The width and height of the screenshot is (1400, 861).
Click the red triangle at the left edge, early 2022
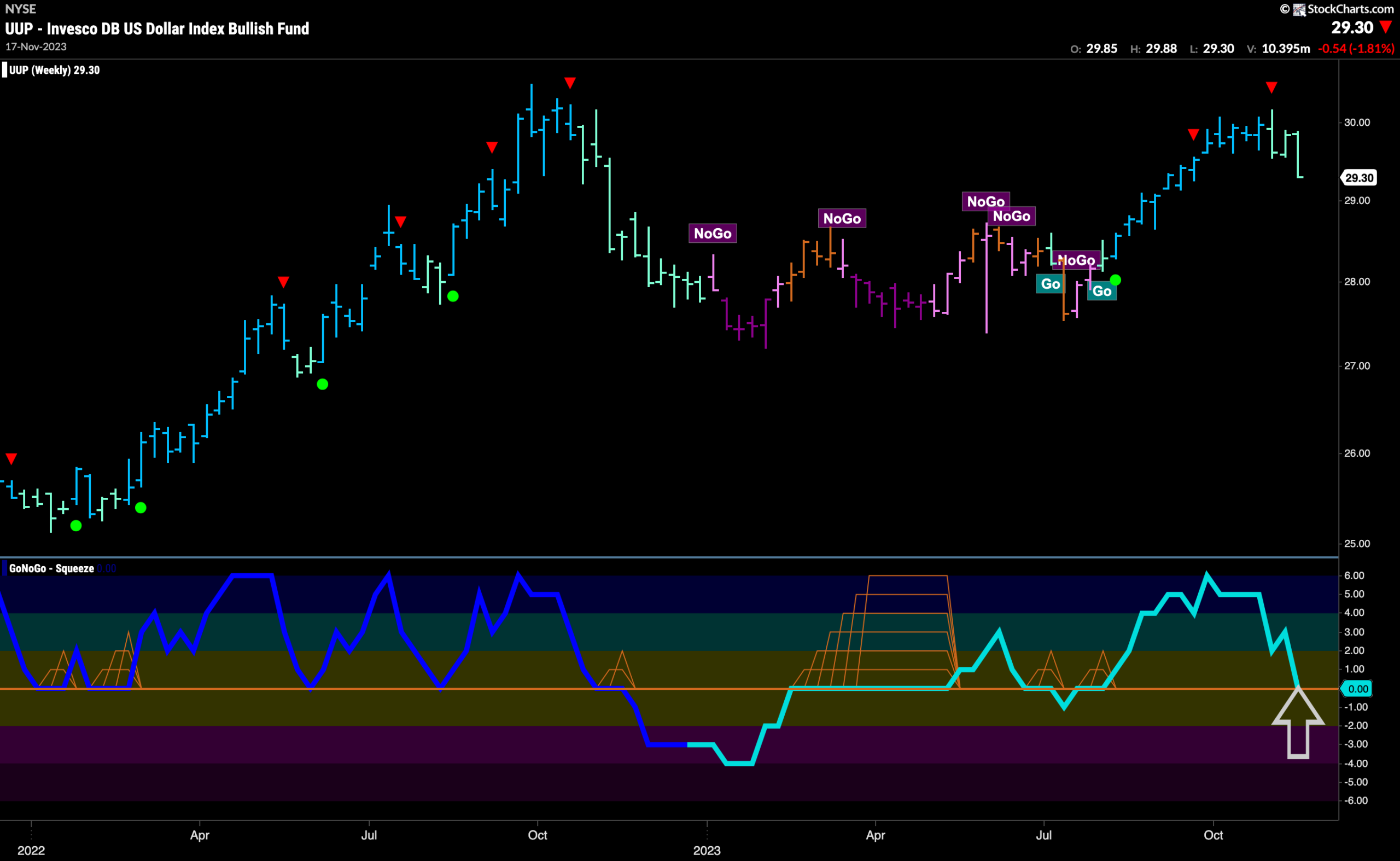click(x=11, y=458)
